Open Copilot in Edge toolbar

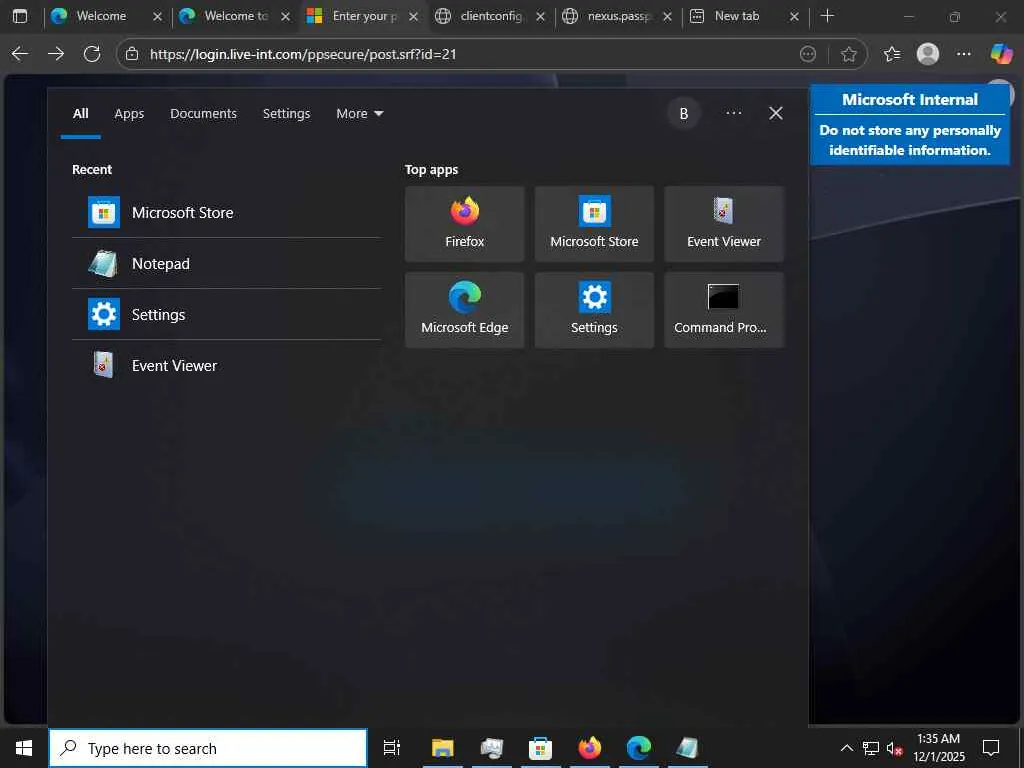pyautogui.click(x=1000, y=54)
